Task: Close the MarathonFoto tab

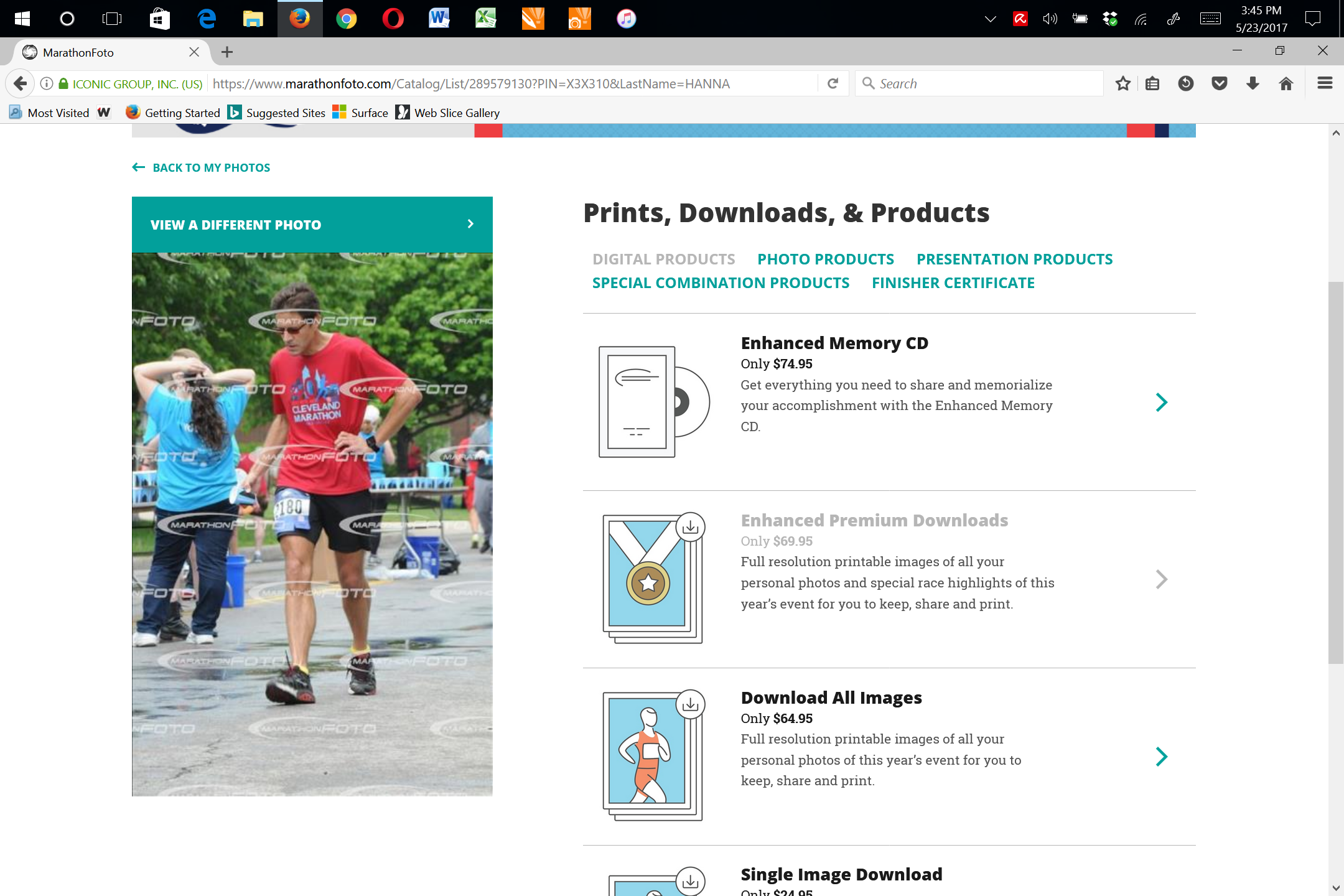Action: [194, 52]
